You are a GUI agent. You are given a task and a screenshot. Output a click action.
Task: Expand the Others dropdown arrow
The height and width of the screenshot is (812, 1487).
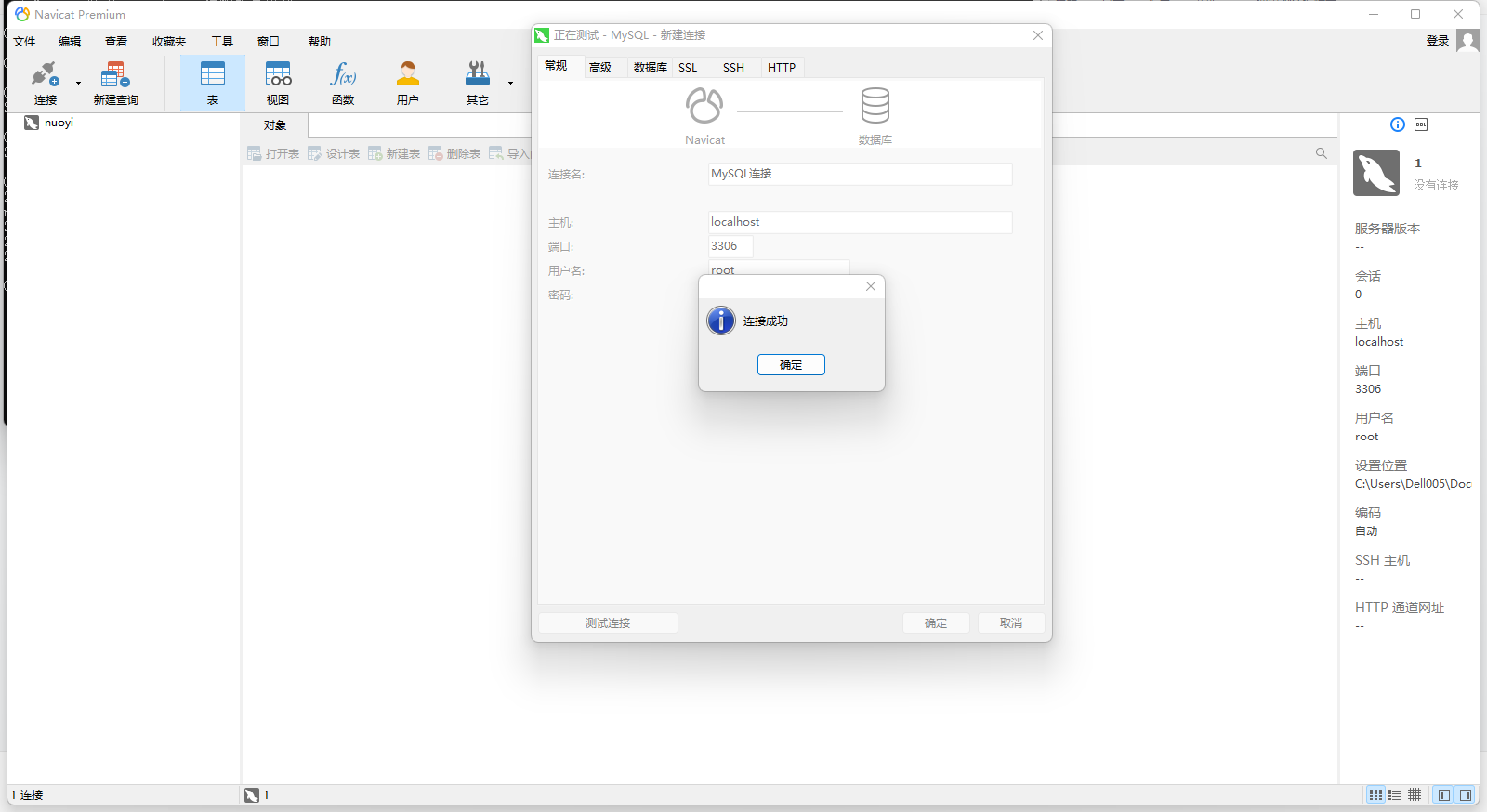click(x=510, y=84)
